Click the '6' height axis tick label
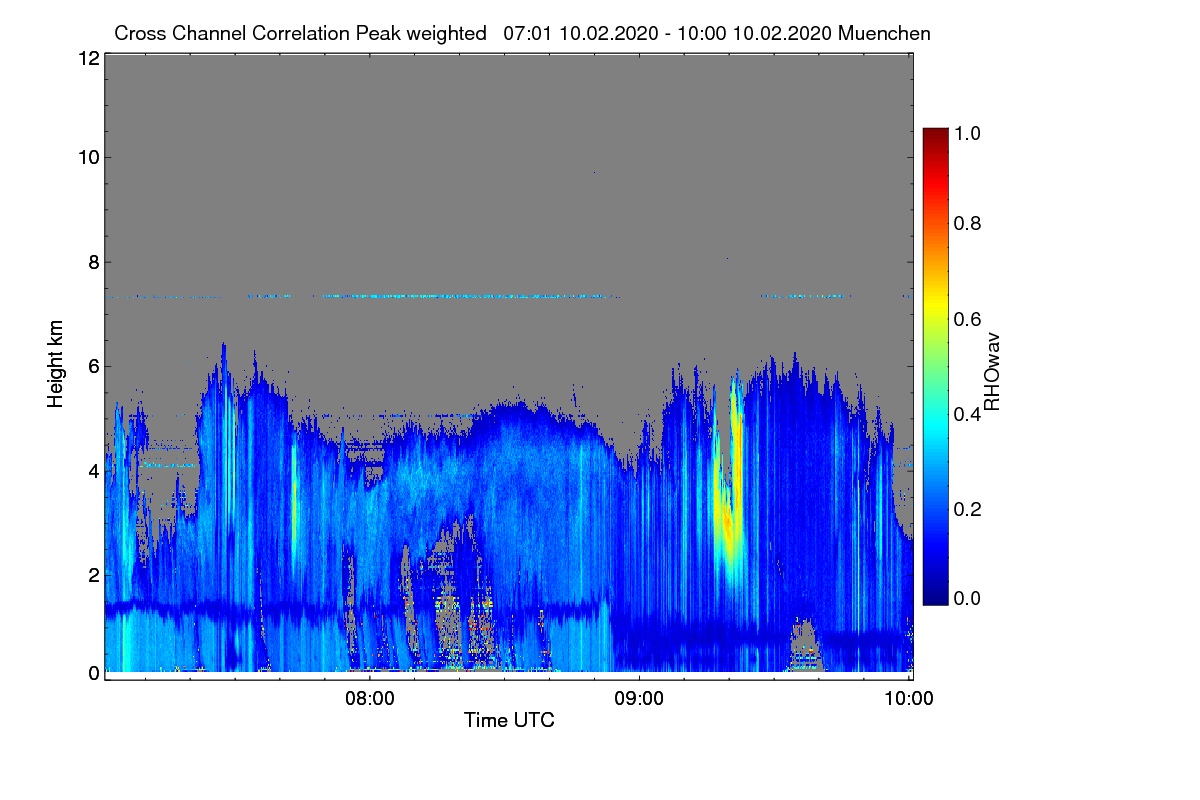Viewport: 1200px width, 800px height. (93, 366)
